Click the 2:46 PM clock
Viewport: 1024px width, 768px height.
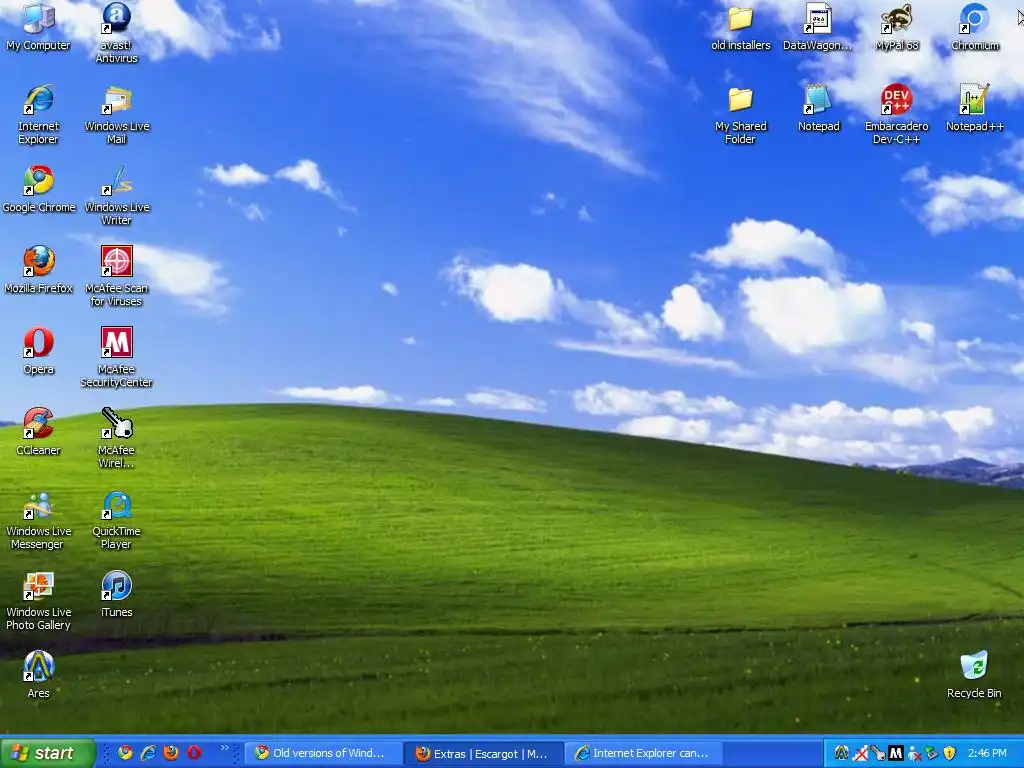pyautogui.click(x=987, y=753)
